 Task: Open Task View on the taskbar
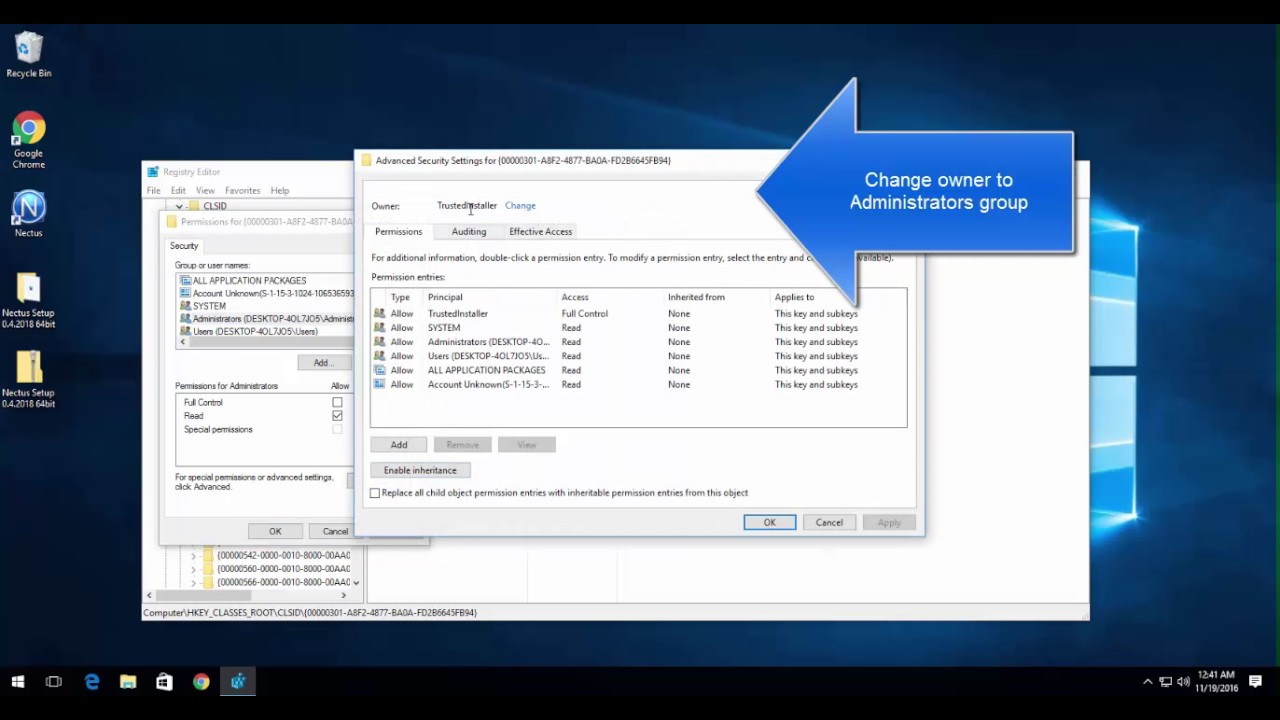pyautogui.click(x=54, y=682)
